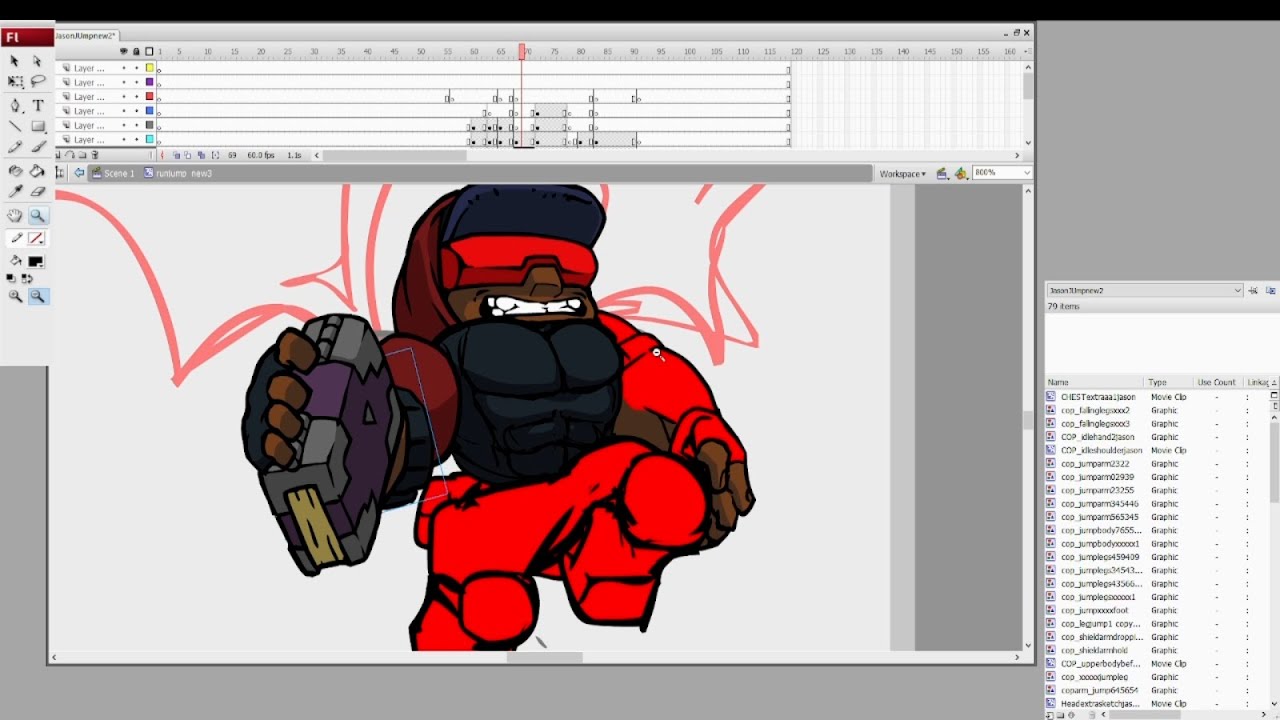1280x720 pixels.
Task: Go back using the edit bar arrow
Action: point(79,173)
